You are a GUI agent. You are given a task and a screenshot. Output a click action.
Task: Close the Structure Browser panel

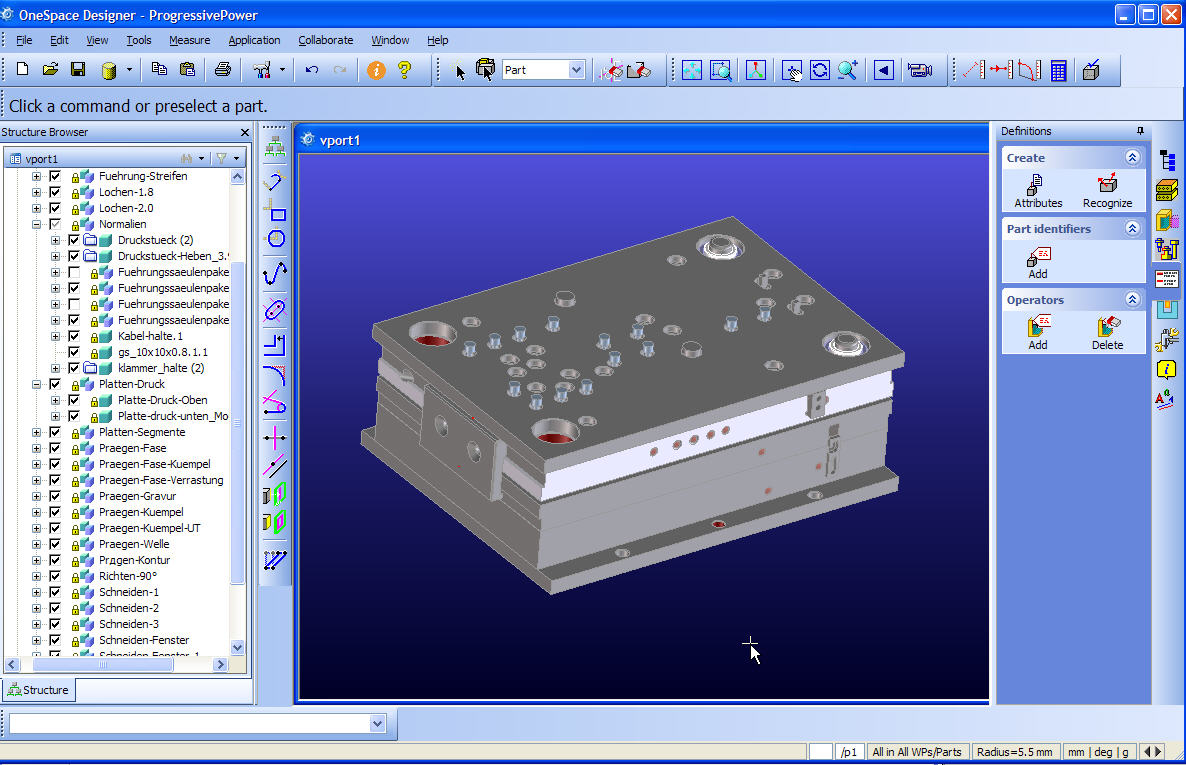tap(244, 132)
